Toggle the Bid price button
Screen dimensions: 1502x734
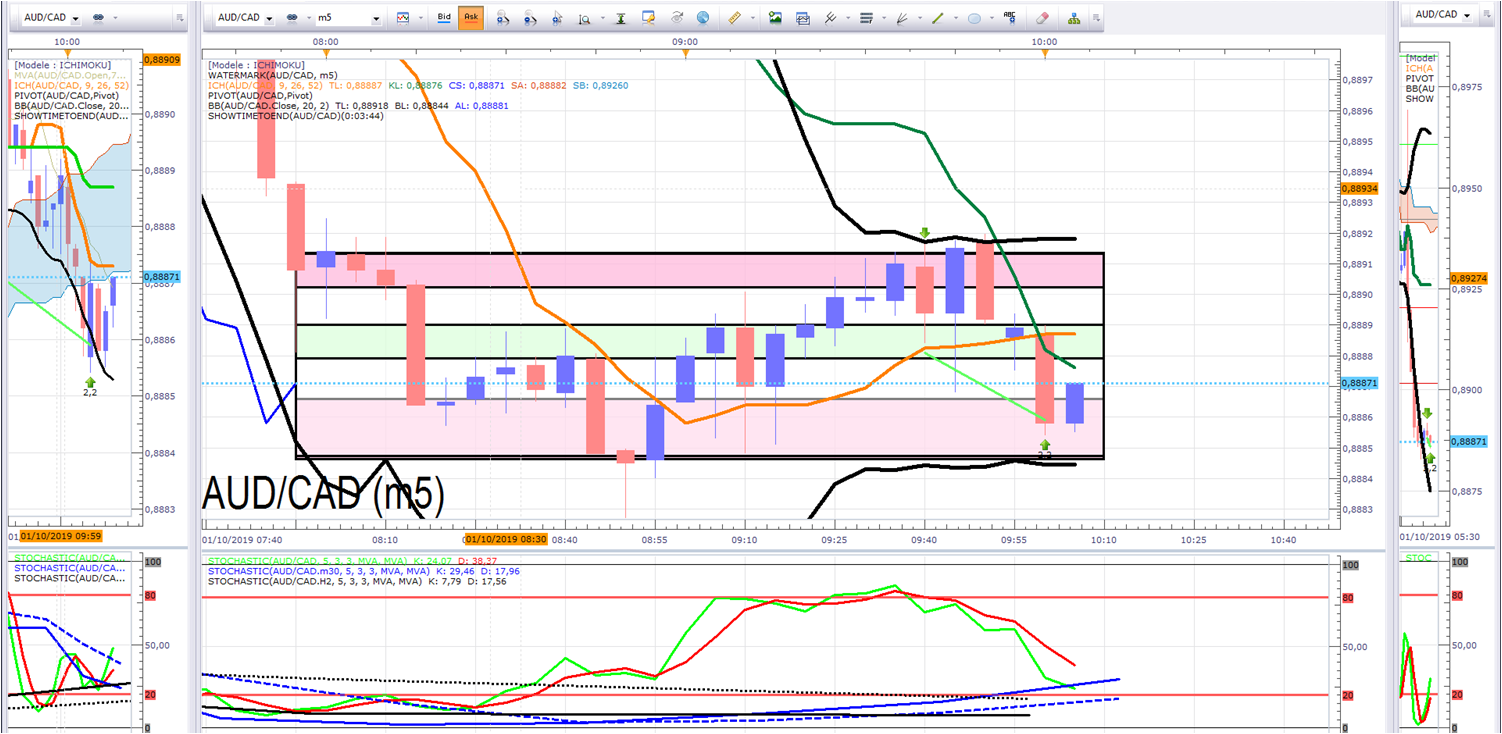click(x=445, y=18)
